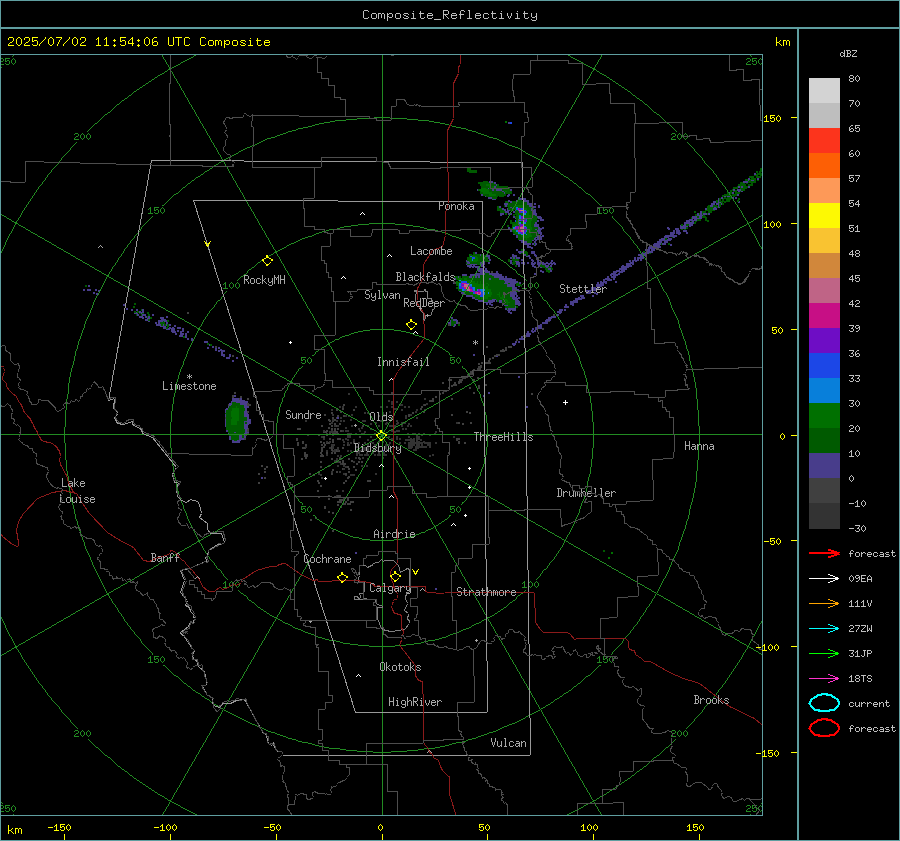
Task: Click the Airdrie label
Action: click(394, 534)
